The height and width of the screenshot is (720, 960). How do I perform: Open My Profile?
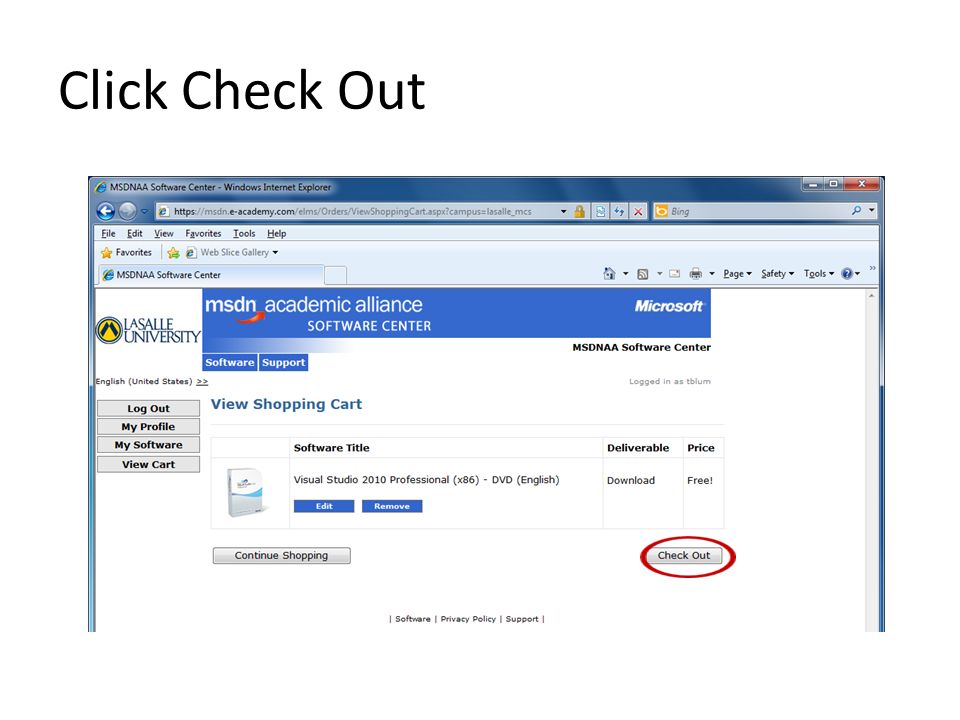click(148, 427)
